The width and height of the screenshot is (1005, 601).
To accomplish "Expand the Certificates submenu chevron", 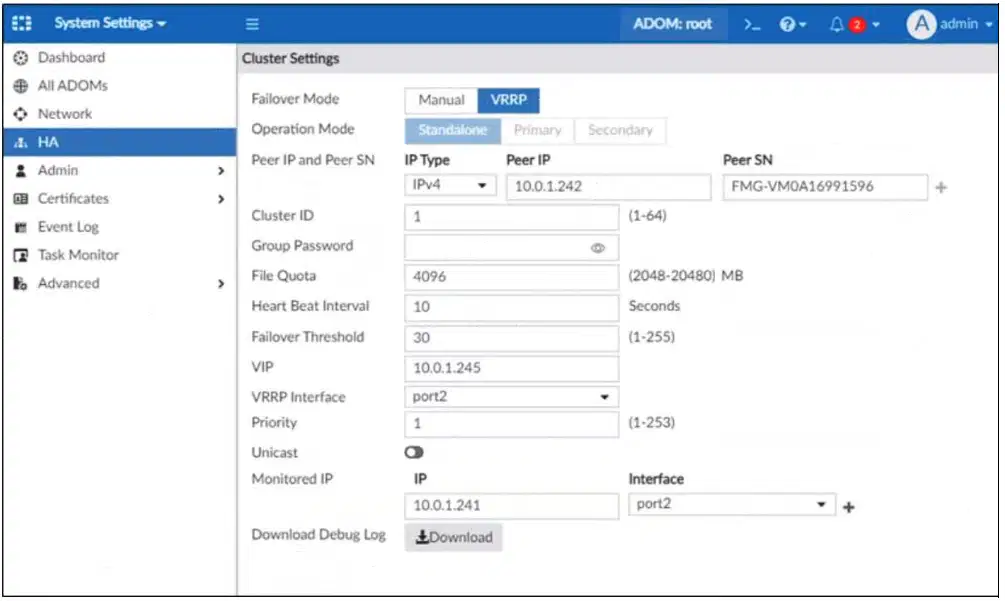I will (221, 199).
